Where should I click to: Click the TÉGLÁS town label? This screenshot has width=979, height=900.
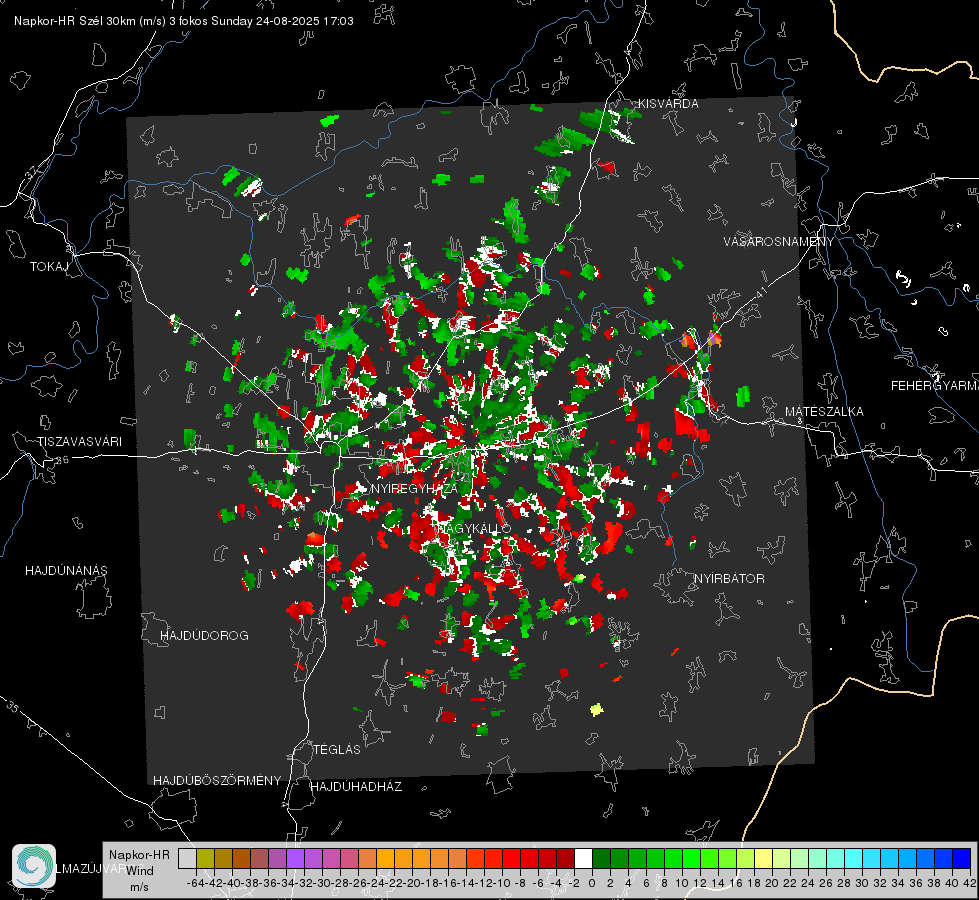pos(337,749)
